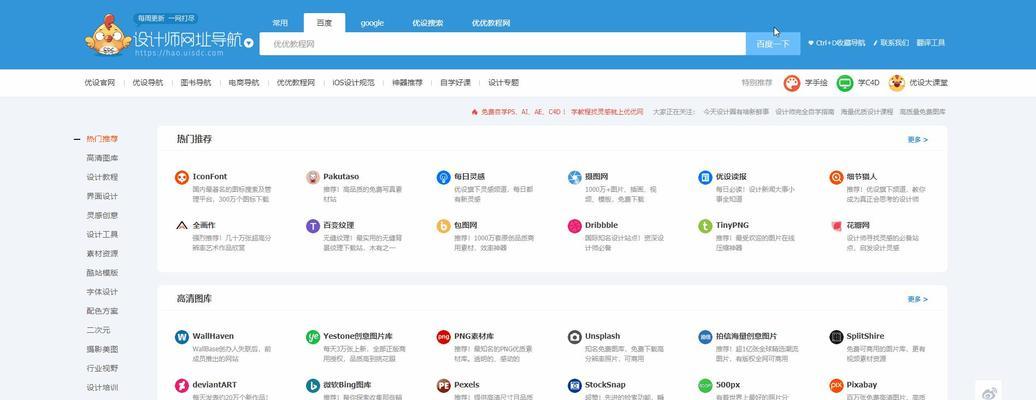Select 素材资源 in the left sidebar
Screen dimensions: 1036x400
click(102, 254)
